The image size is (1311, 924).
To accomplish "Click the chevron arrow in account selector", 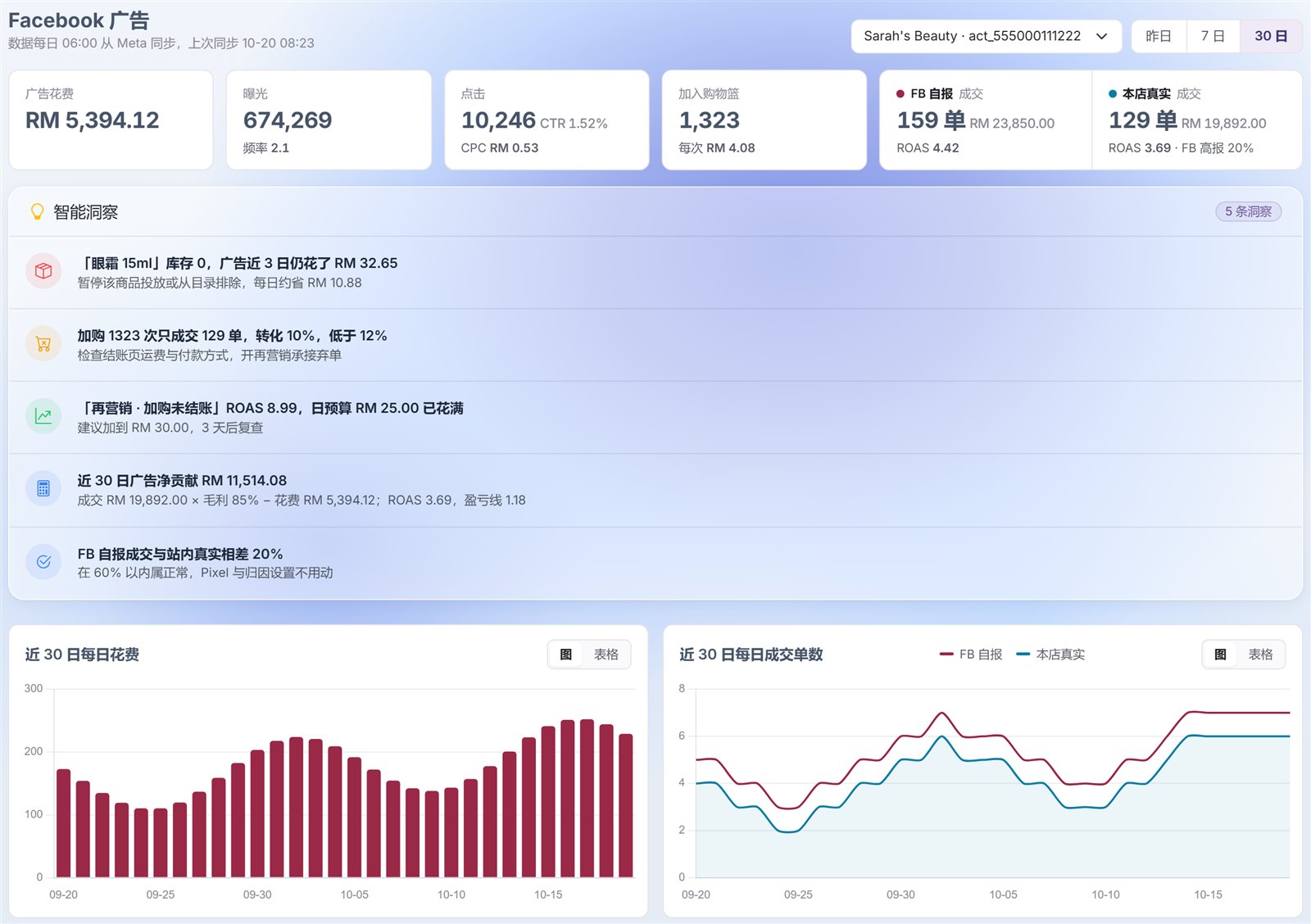I will click(1102, 36).
